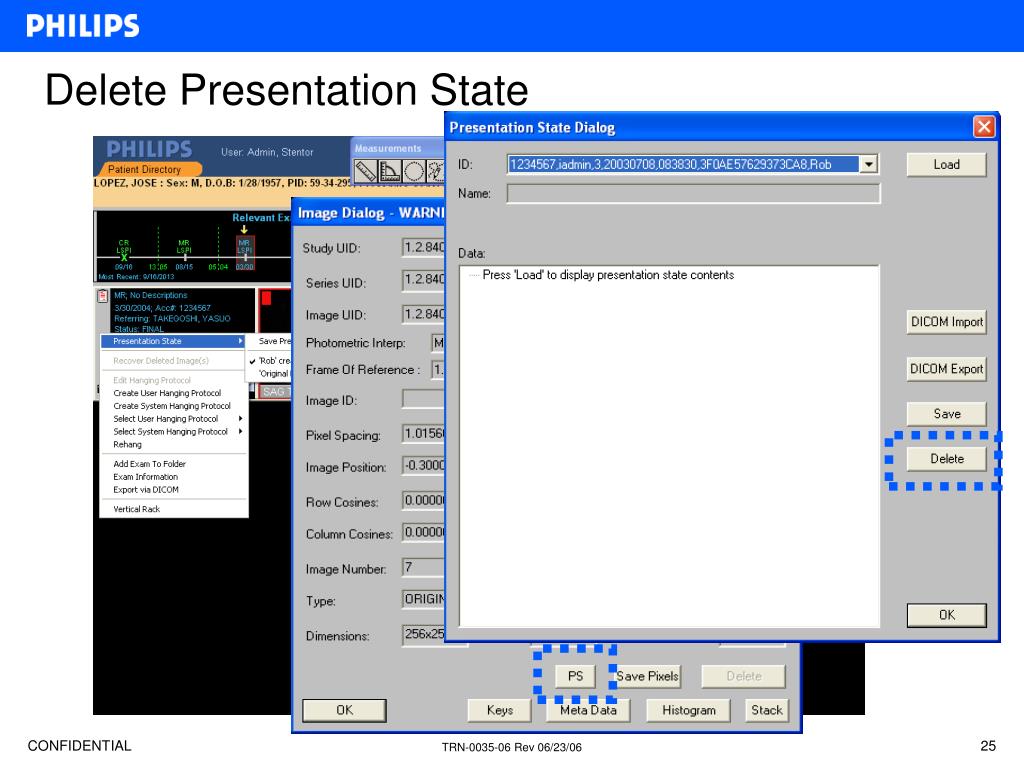Click the Meta Data button
Screen dimensions: 1024x768
(588, 711)
